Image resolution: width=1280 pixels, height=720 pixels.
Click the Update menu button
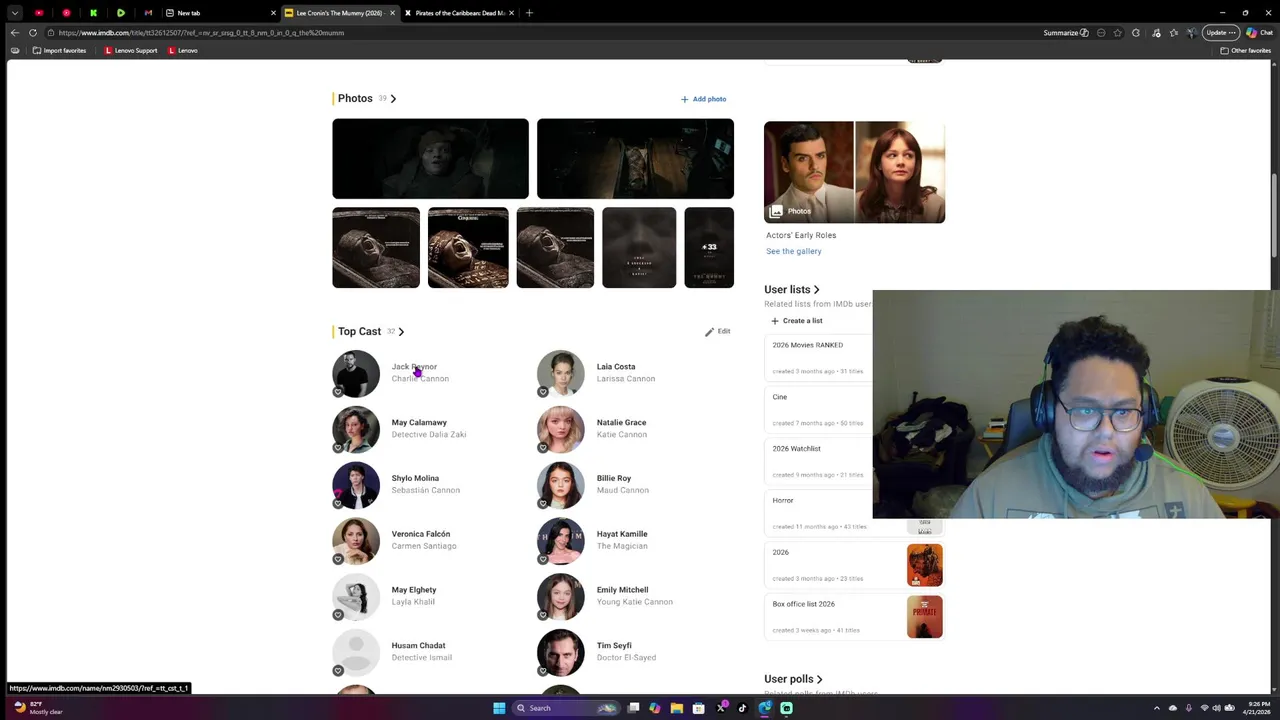pyautogui.click(x=1221, y=33)
